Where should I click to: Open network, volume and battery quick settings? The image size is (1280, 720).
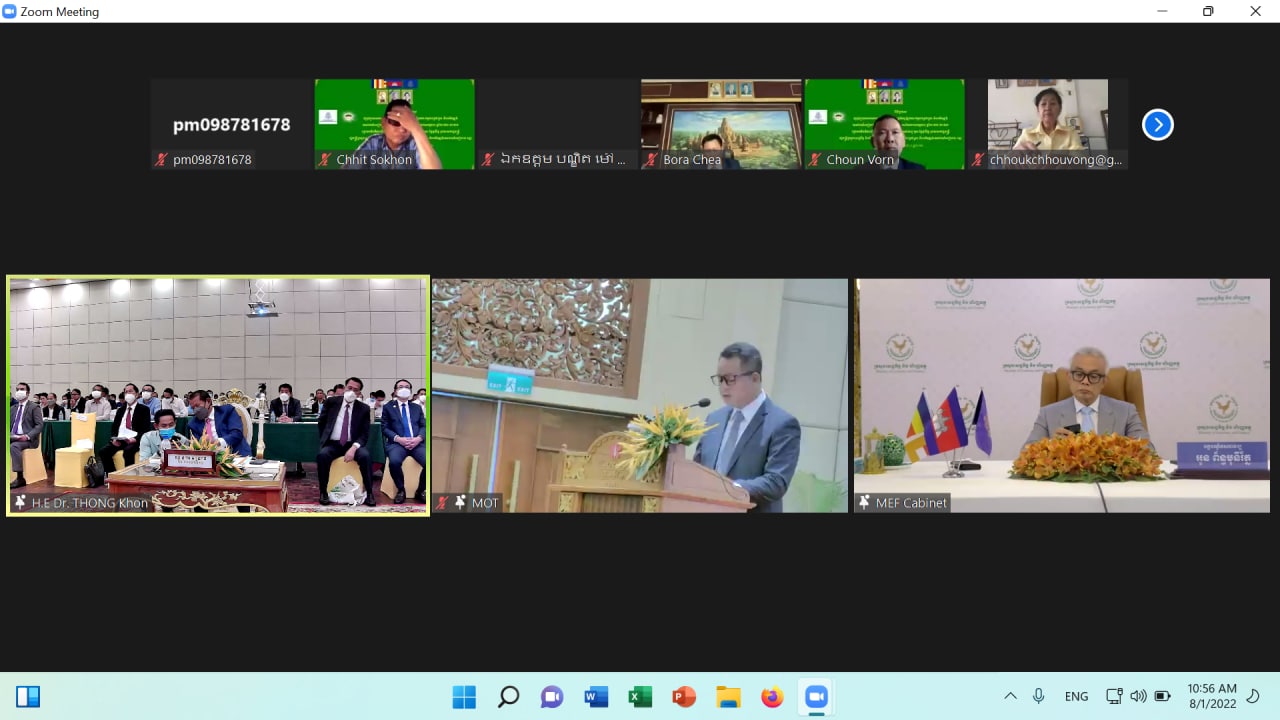tap(1138, 696)
